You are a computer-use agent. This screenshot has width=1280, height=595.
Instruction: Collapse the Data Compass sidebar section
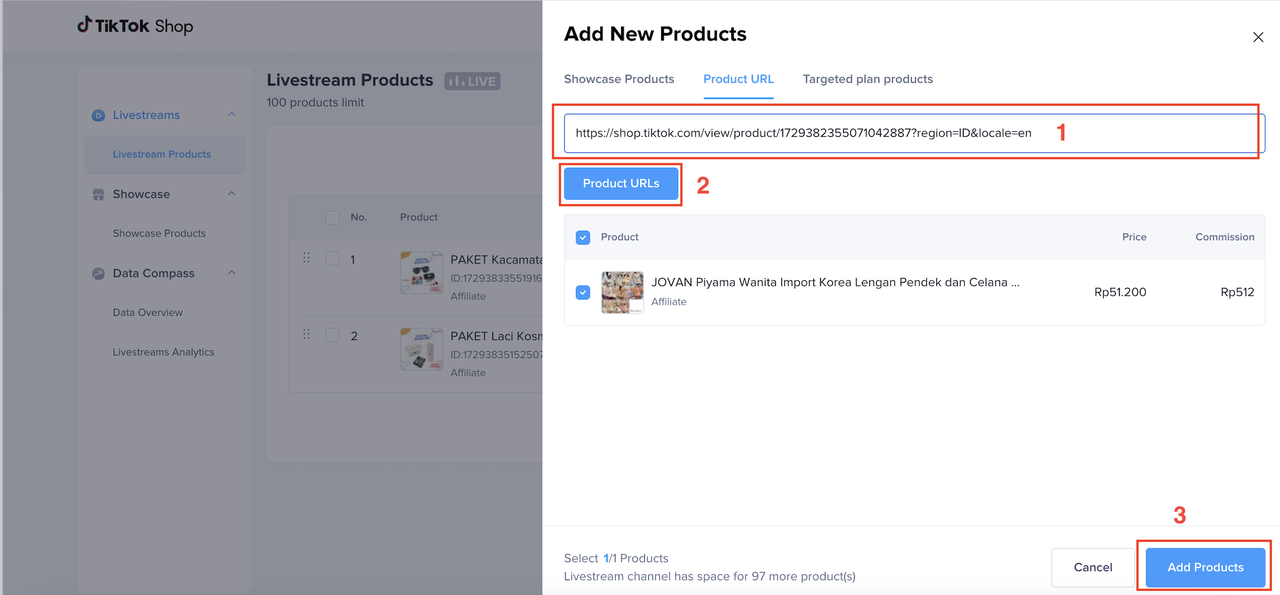click(x=231, y=272)
